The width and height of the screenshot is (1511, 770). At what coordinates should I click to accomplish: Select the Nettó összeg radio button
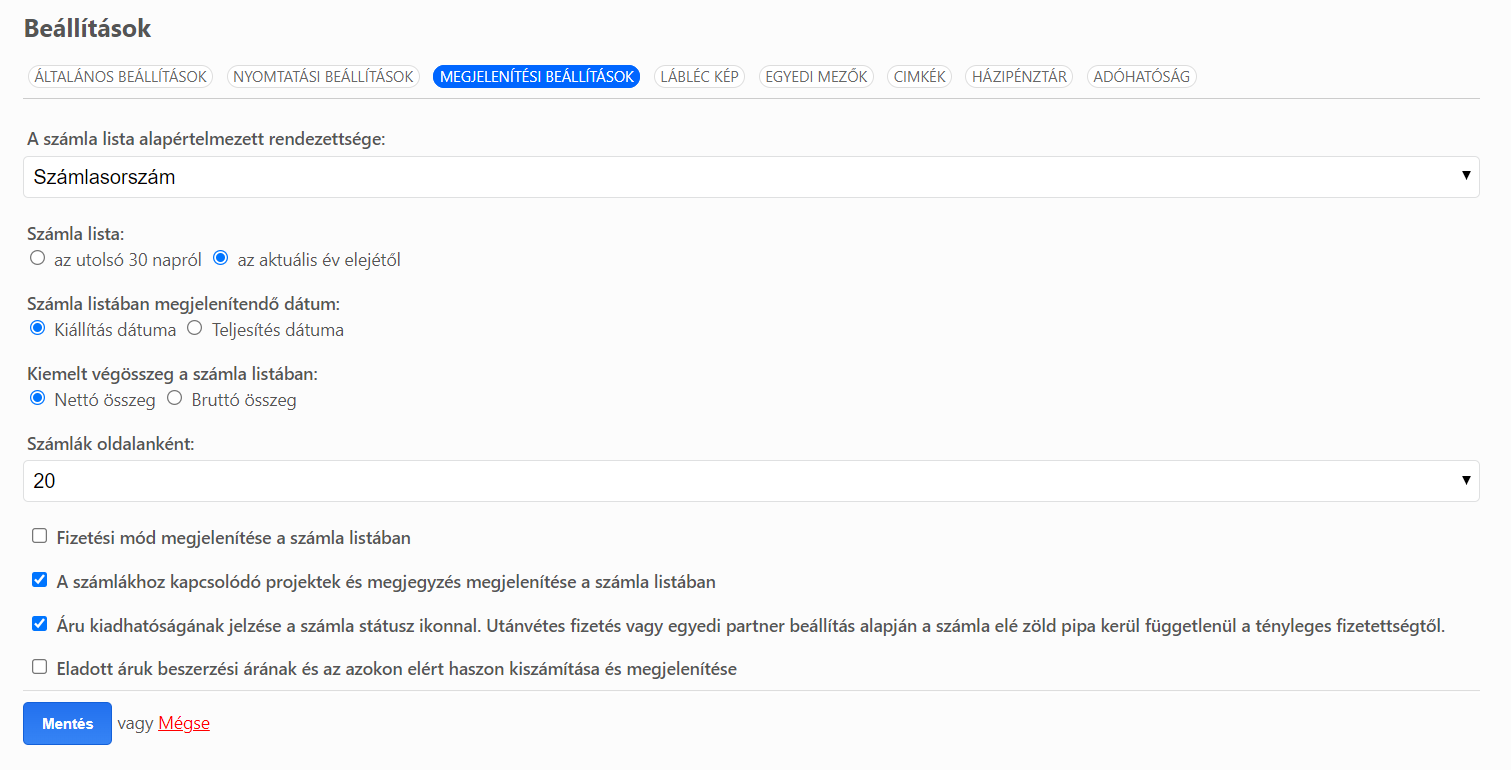point(38,398)
